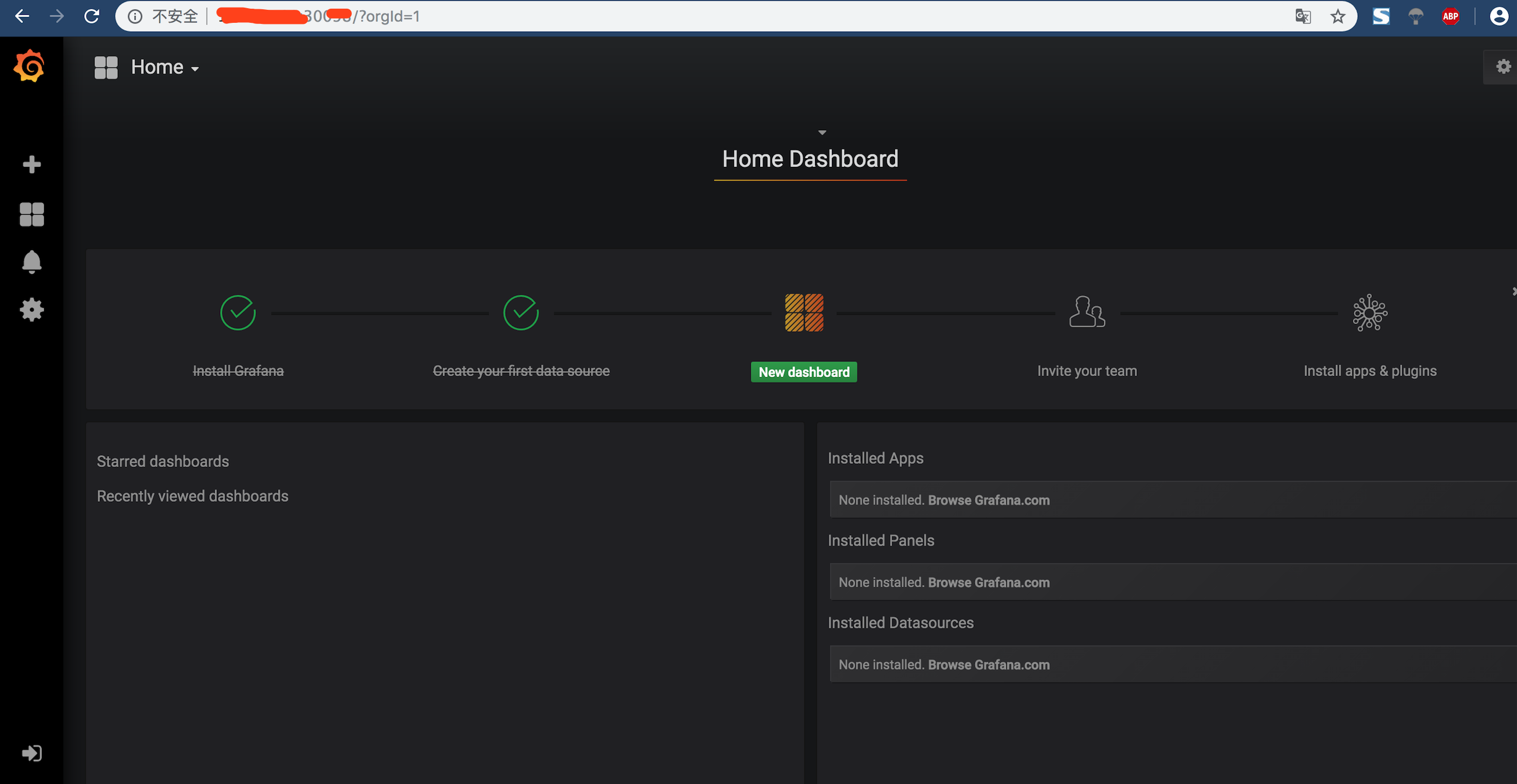Click the Recently viewed dashboards heading
Viewport: 1517px width, 784px height.
tap(192, 496)
